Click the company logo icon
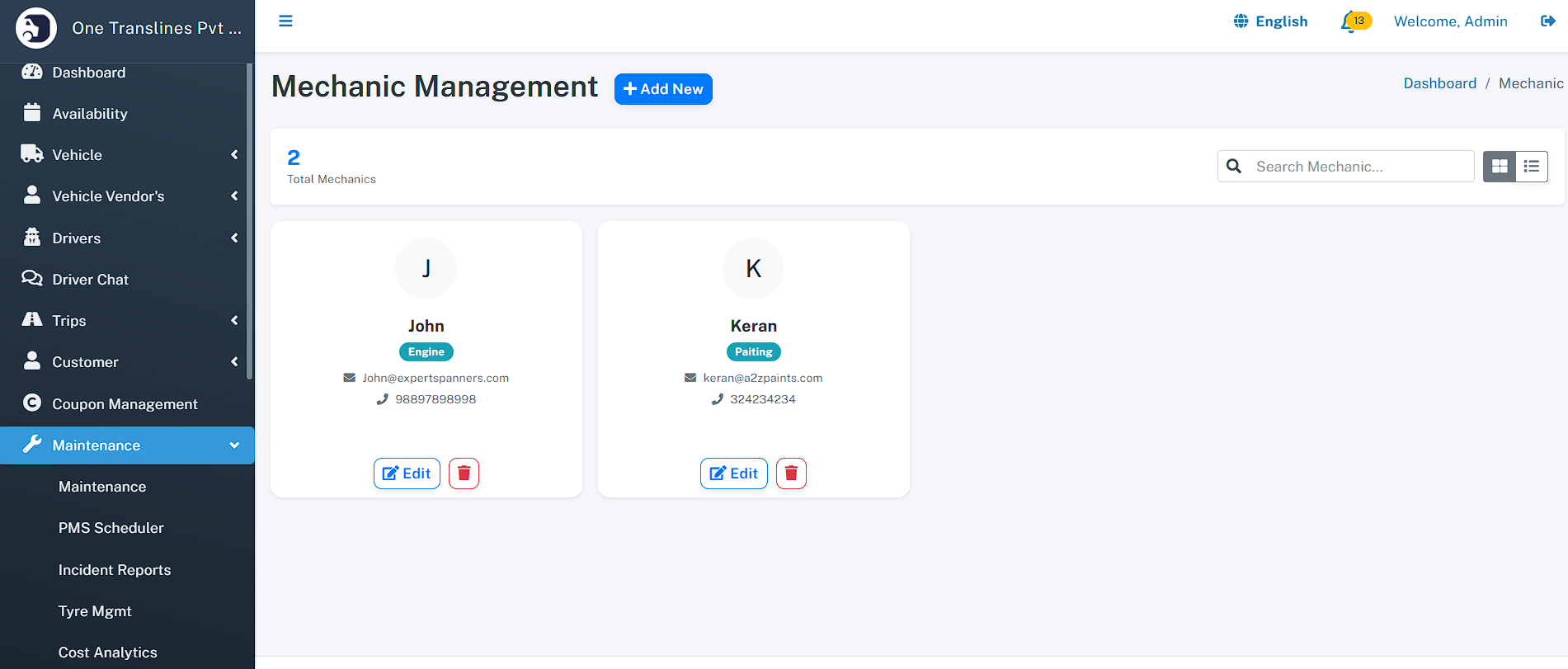 click(x=35, y=28)
